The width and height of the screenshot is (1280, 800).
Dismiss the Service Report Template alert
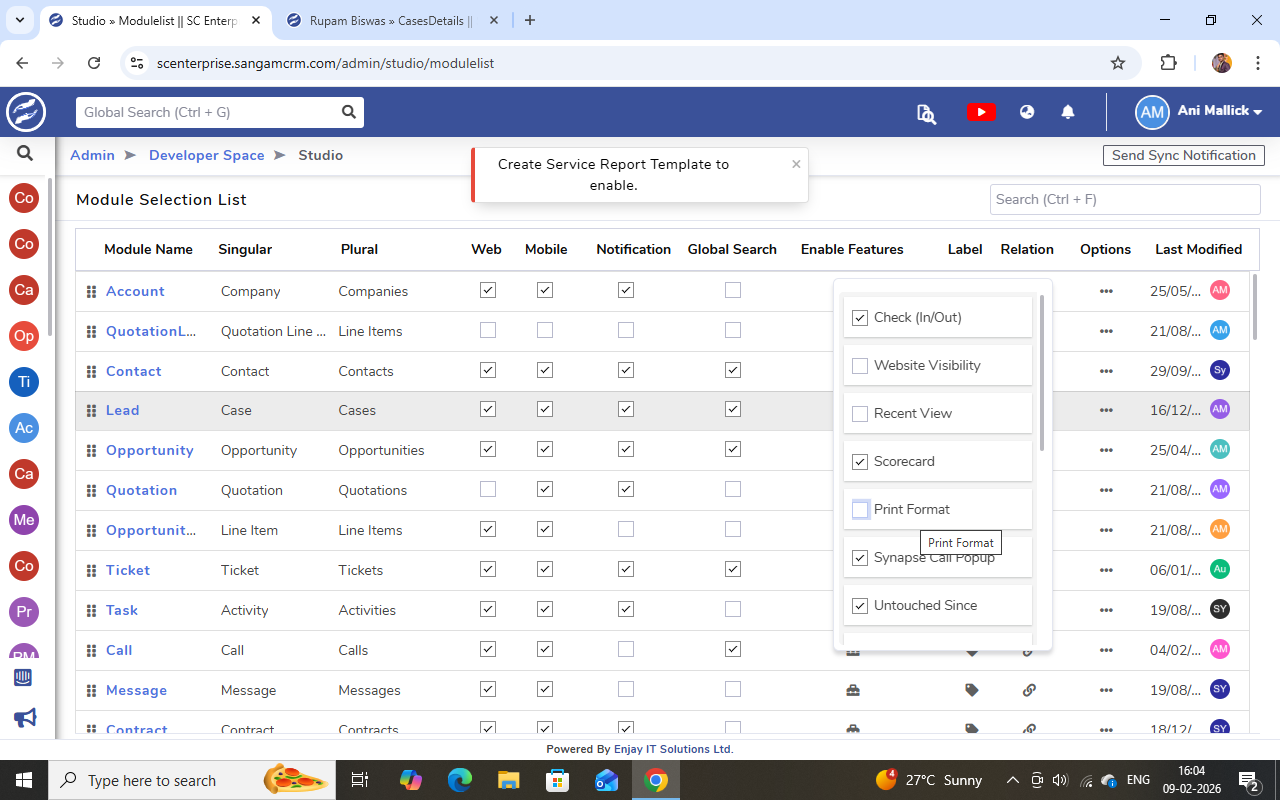tap(796, 164)
